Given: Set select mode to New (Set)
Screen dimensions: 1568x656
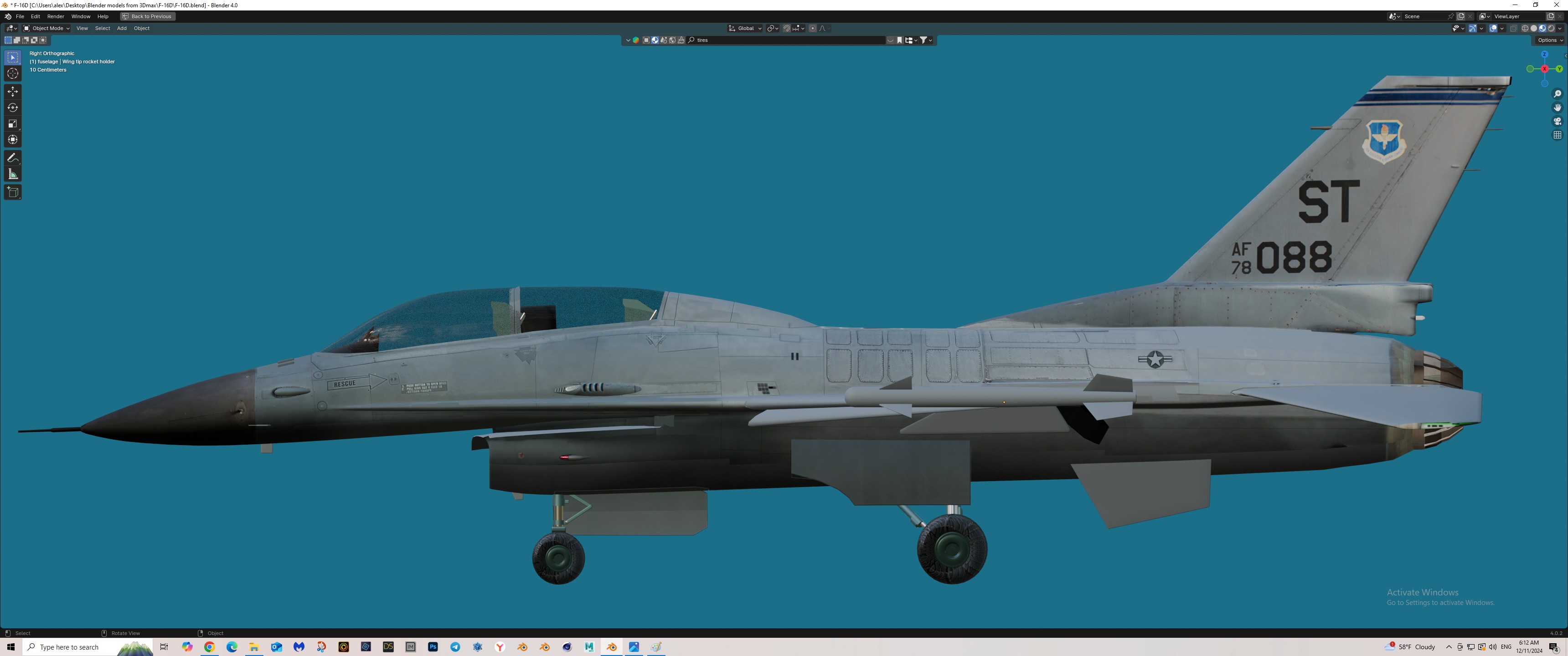Looking at the screenshot, I should coord(9,40).
